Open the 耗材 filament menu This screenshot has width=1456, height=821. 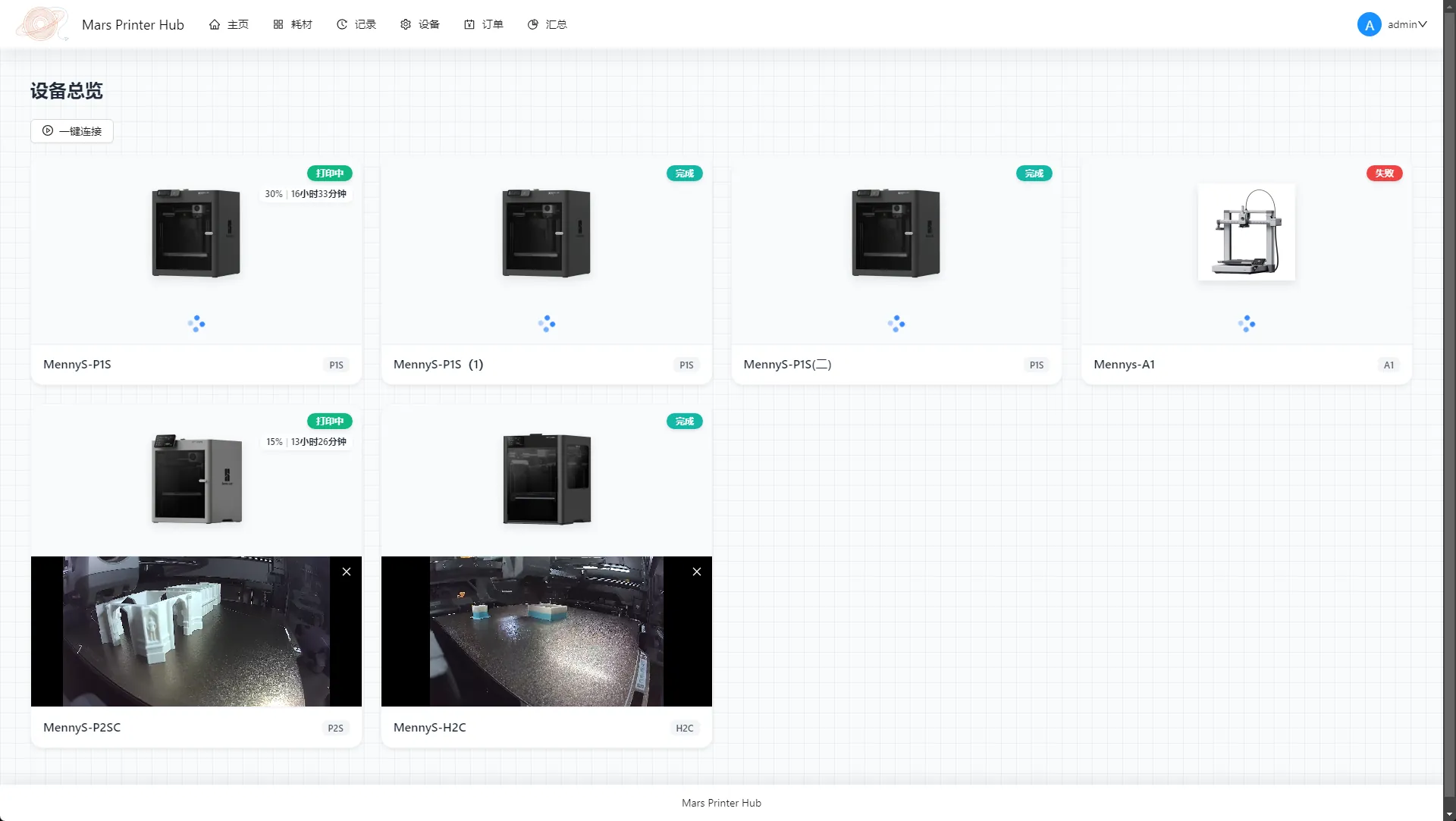tap(293, 24)
